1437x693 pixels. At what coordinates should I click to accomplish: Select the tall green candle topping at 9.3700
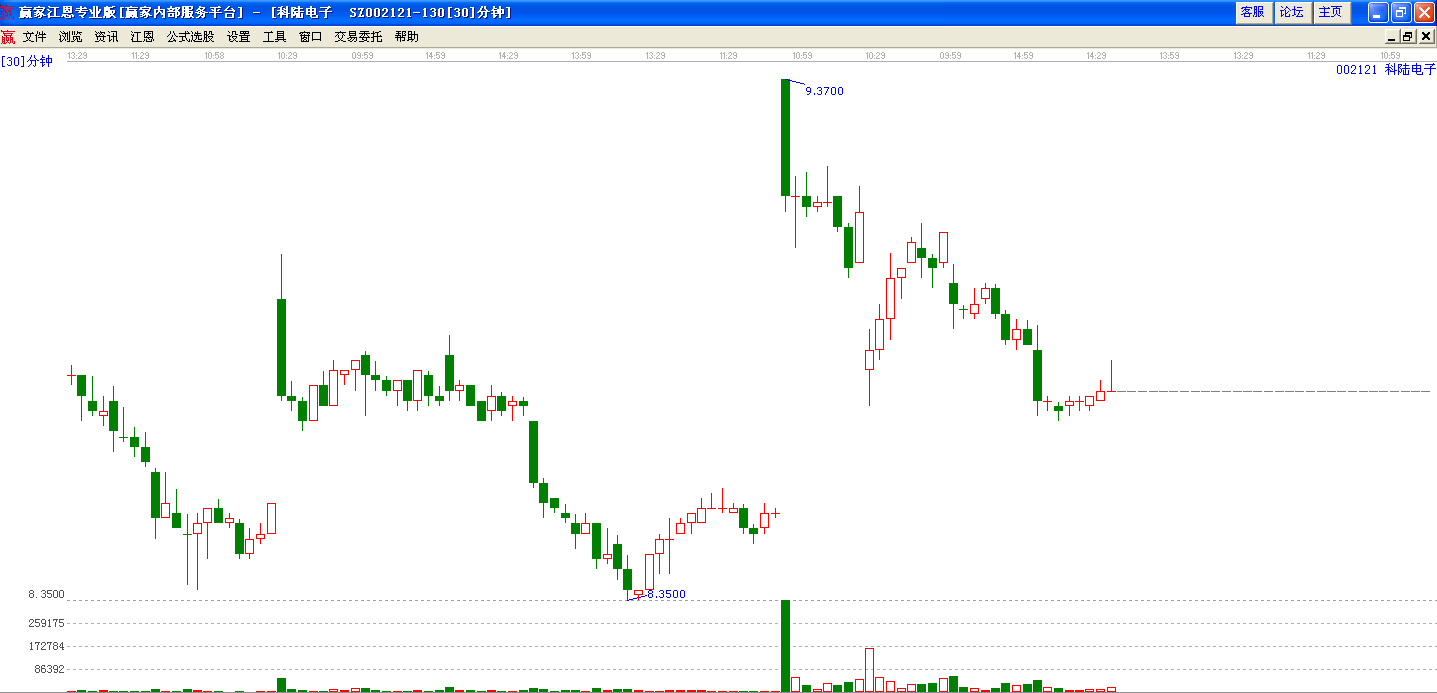pos(786,137)
